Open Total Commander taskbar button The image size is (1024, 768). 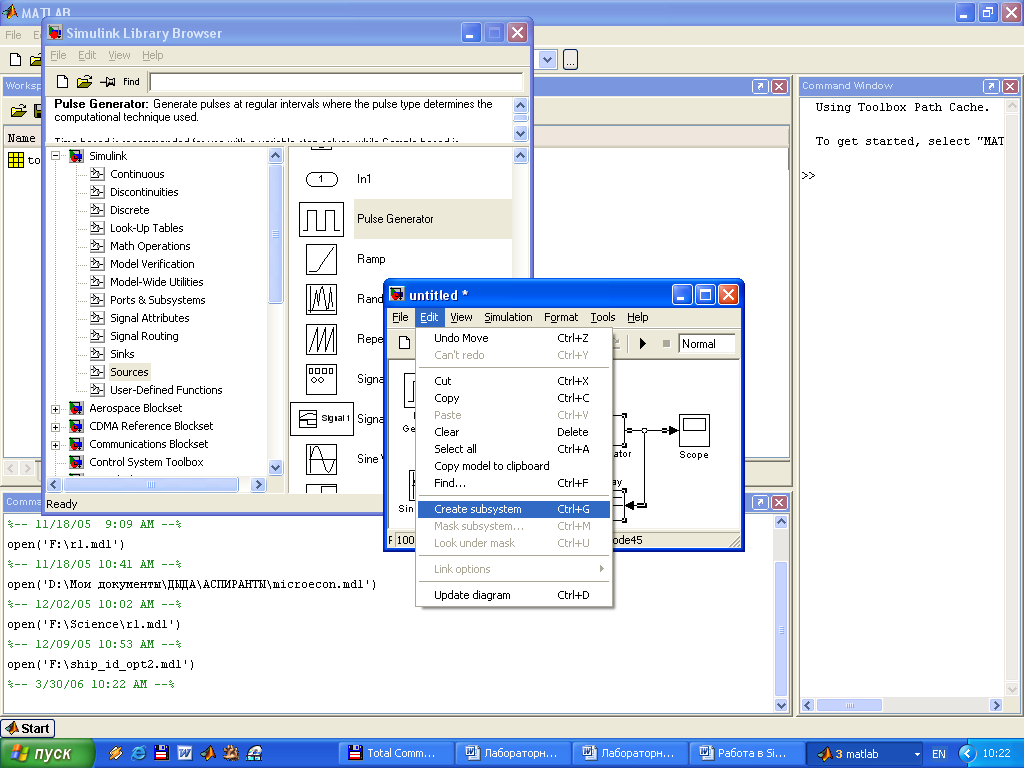[396, 753]
